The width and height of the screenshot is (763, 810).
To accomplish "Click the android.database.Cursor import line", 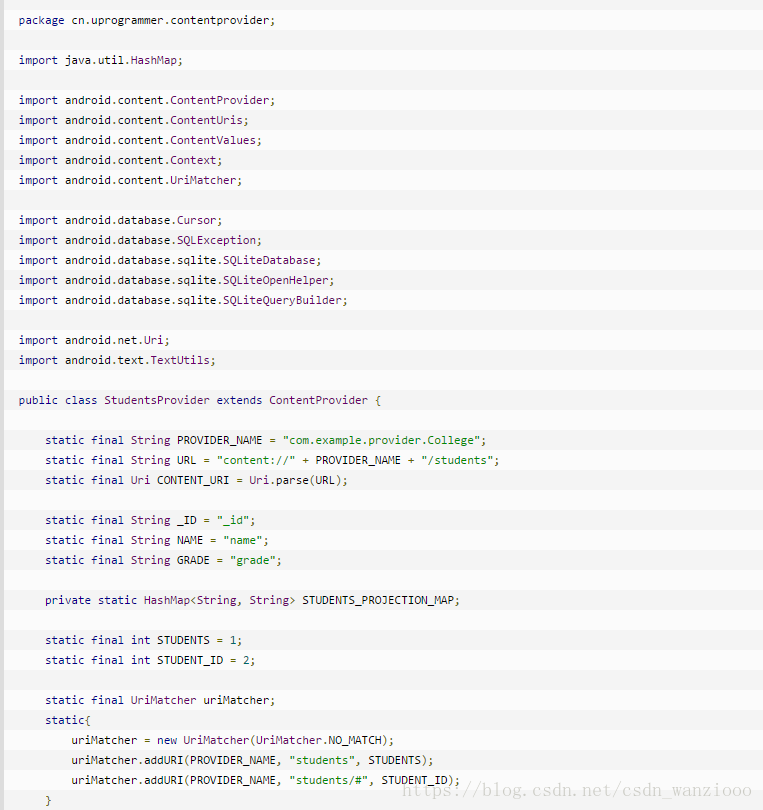I will 120,221.
